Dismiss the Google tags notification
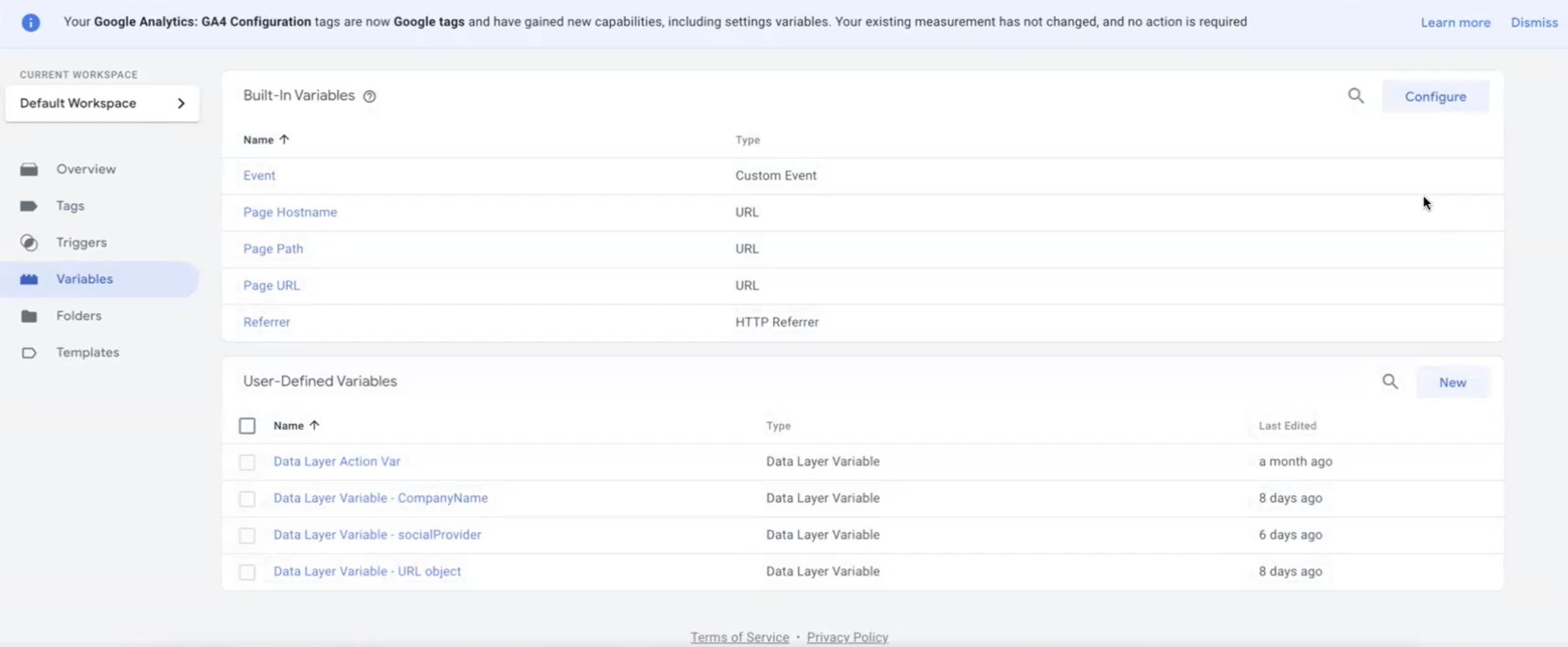 click(x=1533, y=23)
